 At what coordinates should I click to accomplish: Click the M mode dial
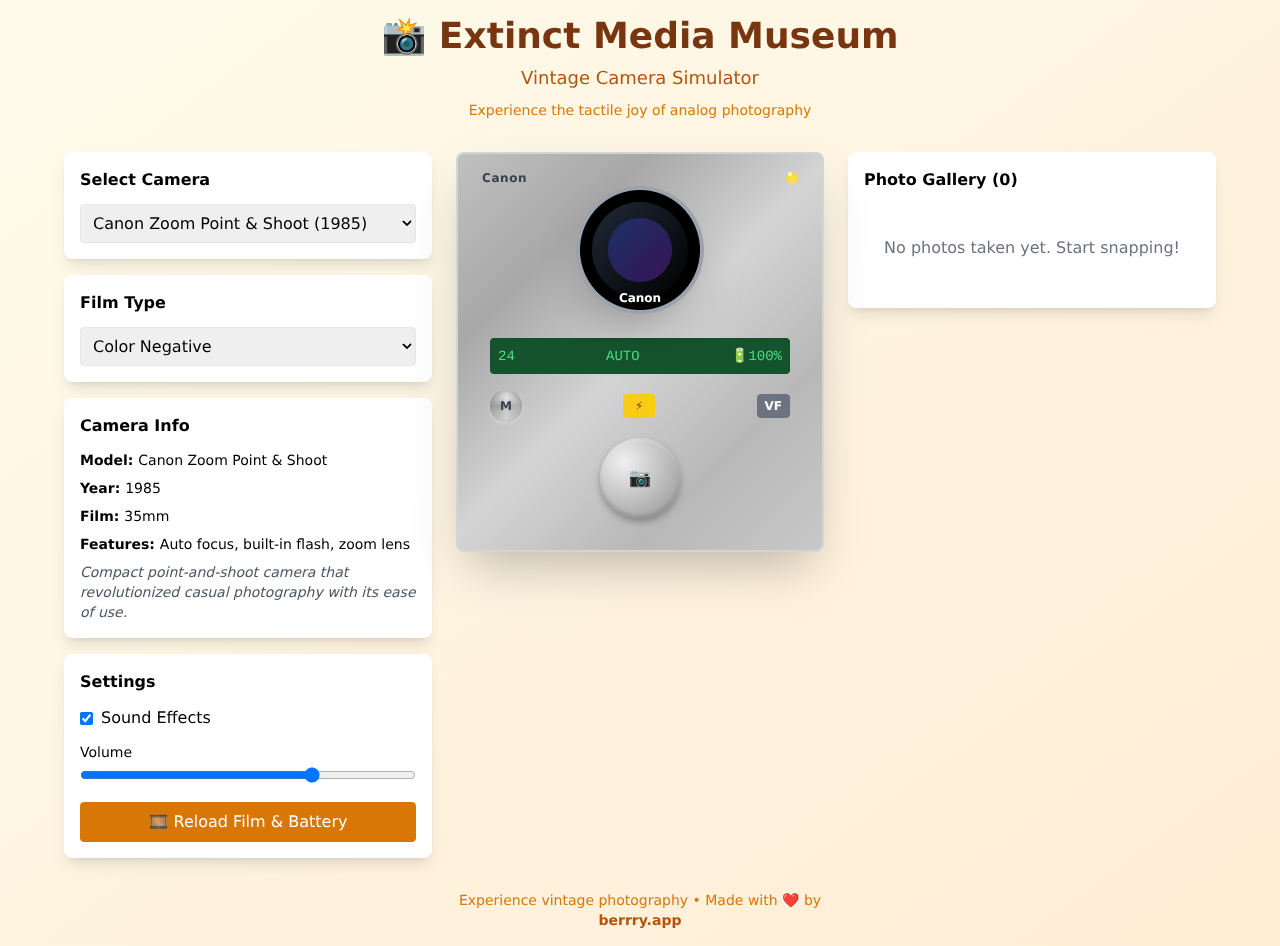click(x=506, y=406)
